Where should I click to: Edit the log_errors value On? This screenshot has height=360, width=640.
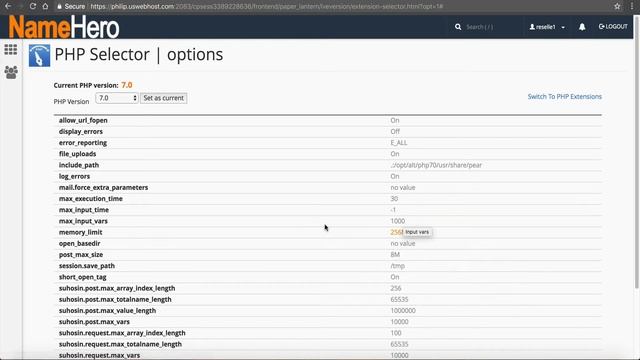coord(395,176)
